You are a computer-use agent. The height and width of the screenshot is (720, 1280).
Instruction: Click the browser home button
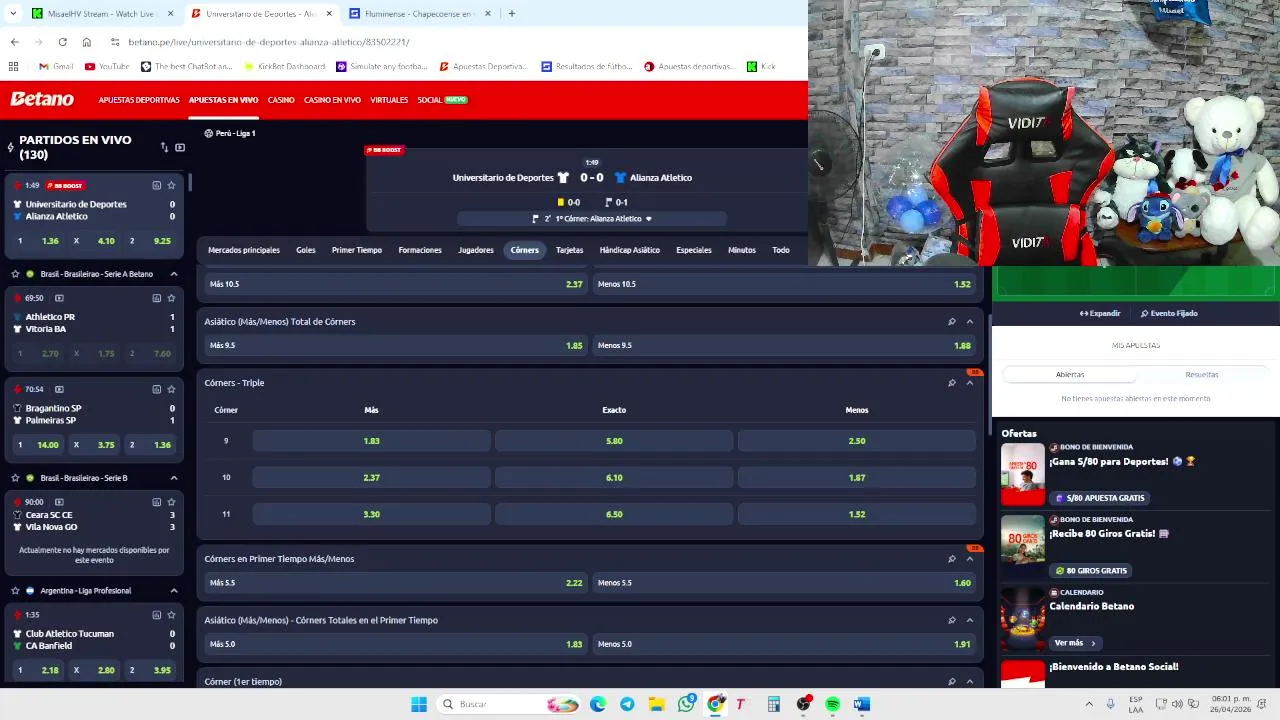click(87, 42)
